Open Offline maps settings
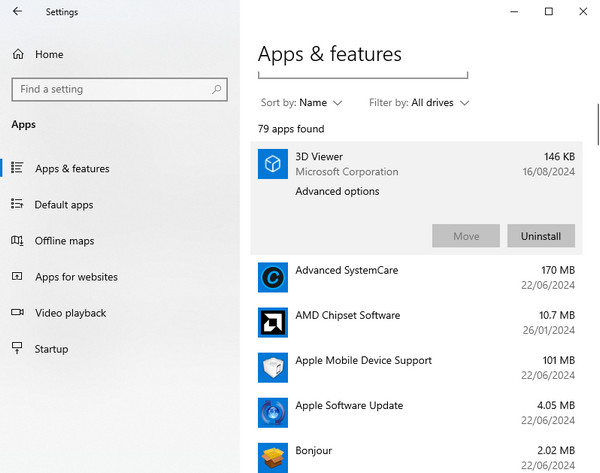The image size is (600, 473). point(64,241)
